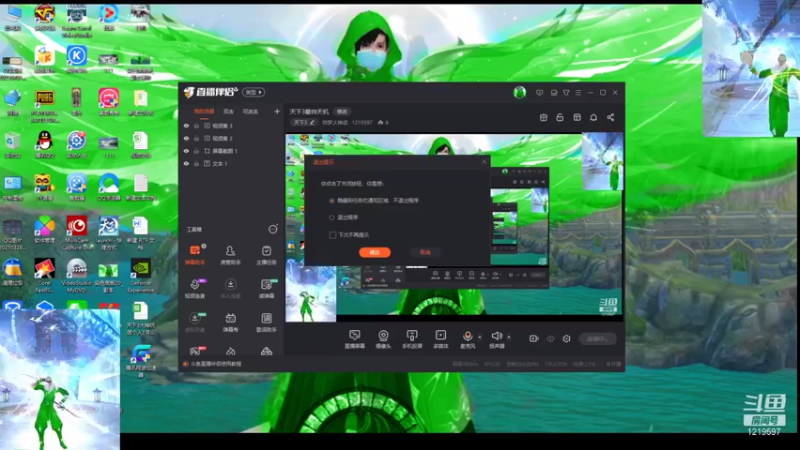Hide the 视频集 3 source with the eye
The width and height of the screenshot is (800, 450).
click(x=186, y=126)
